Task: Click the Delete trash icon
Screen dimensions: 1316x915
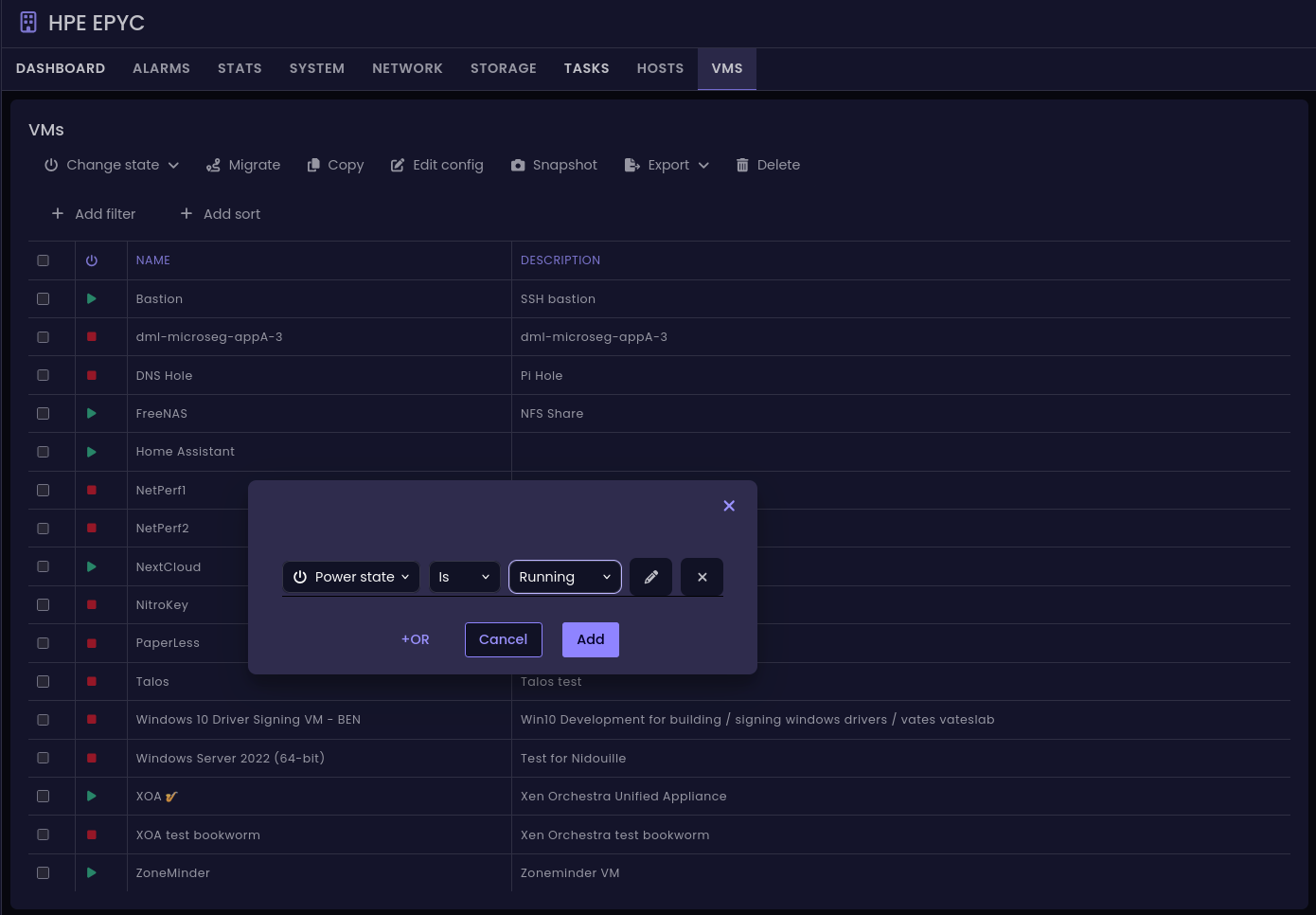Action: coord(742,165)
